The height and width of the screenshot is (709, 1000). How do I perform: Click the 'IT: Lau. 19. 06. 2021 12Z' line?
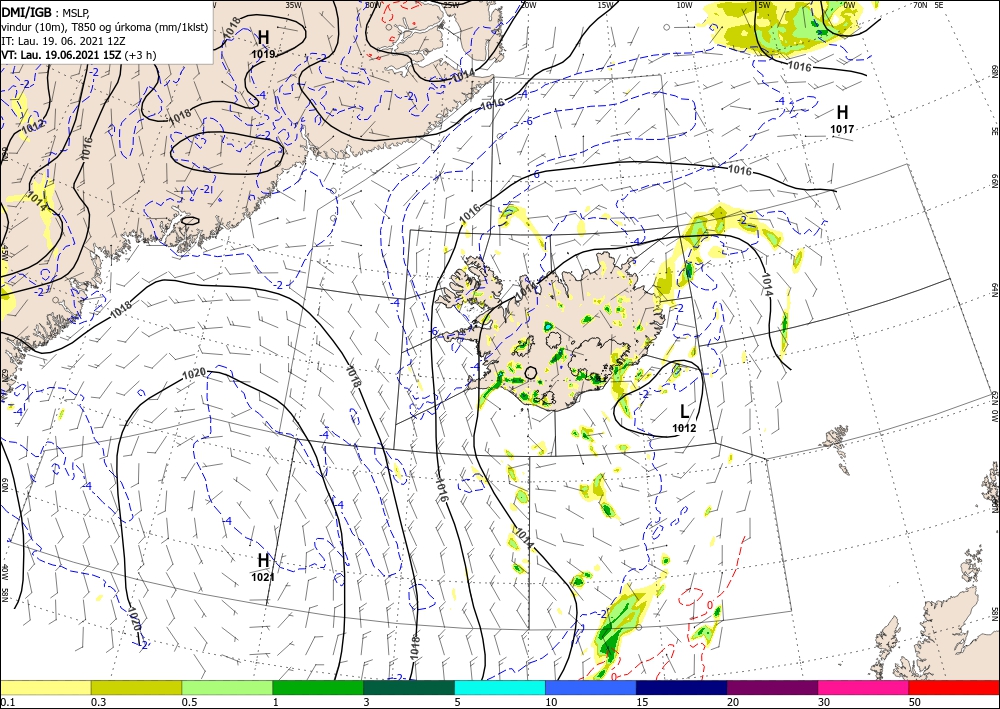point(64,41)
